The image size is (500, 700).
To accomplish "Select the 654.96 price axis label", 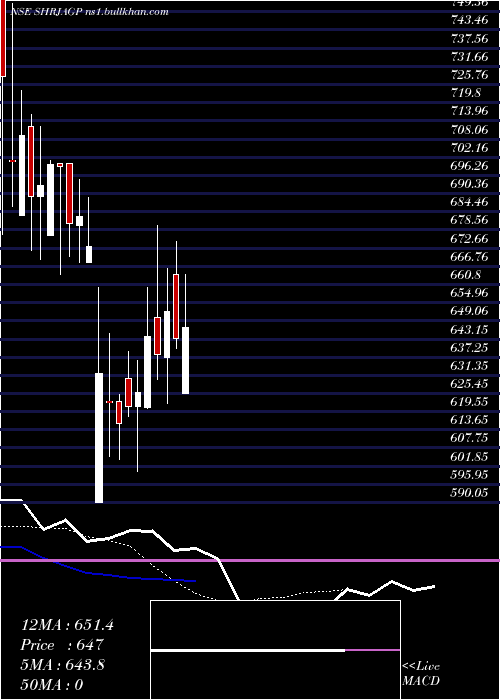I will 469,293.
